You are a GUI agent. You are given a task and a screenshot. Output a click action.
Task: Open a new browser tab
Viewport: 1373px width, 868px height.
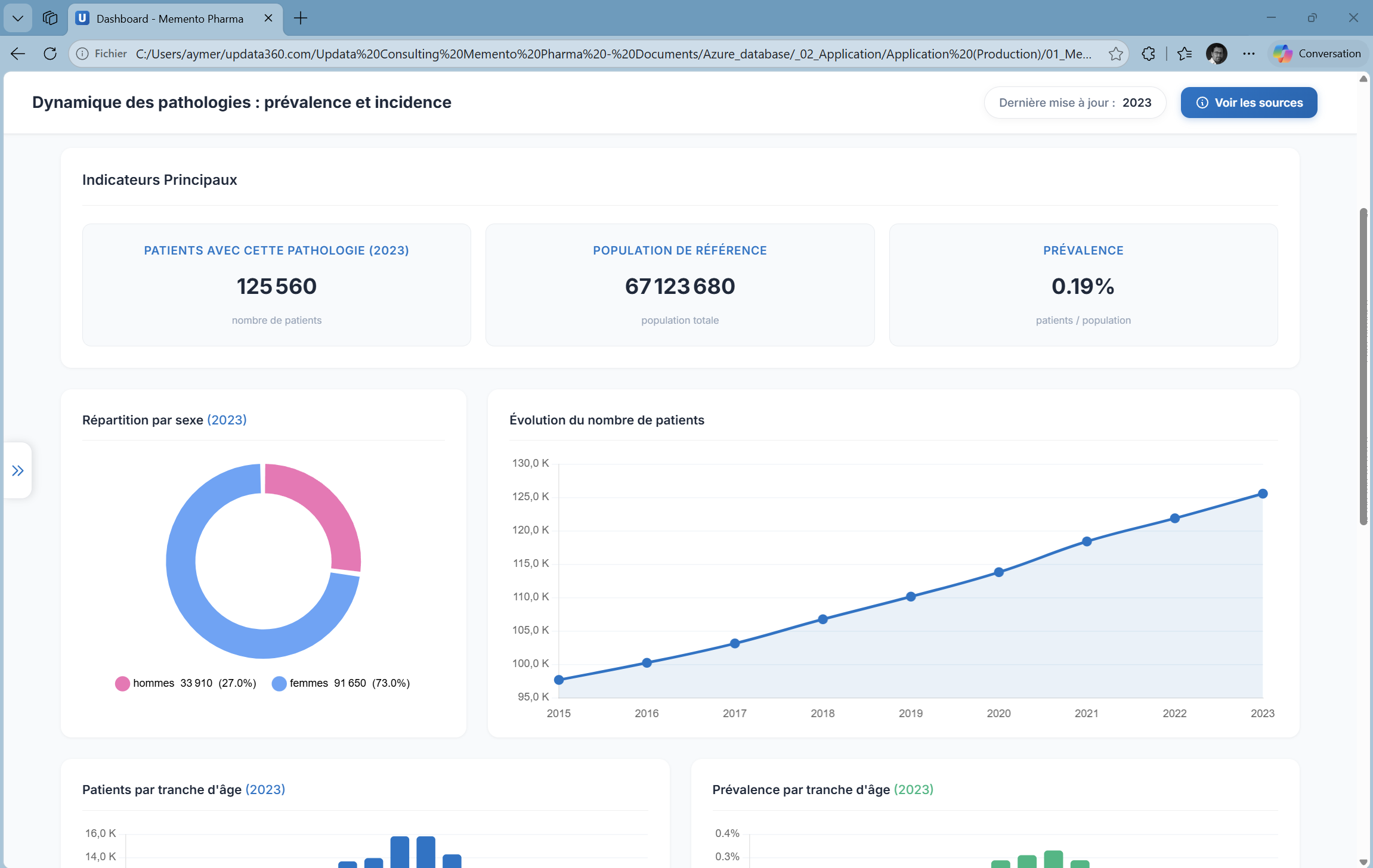pyautogui.click(x=301, y=18)
